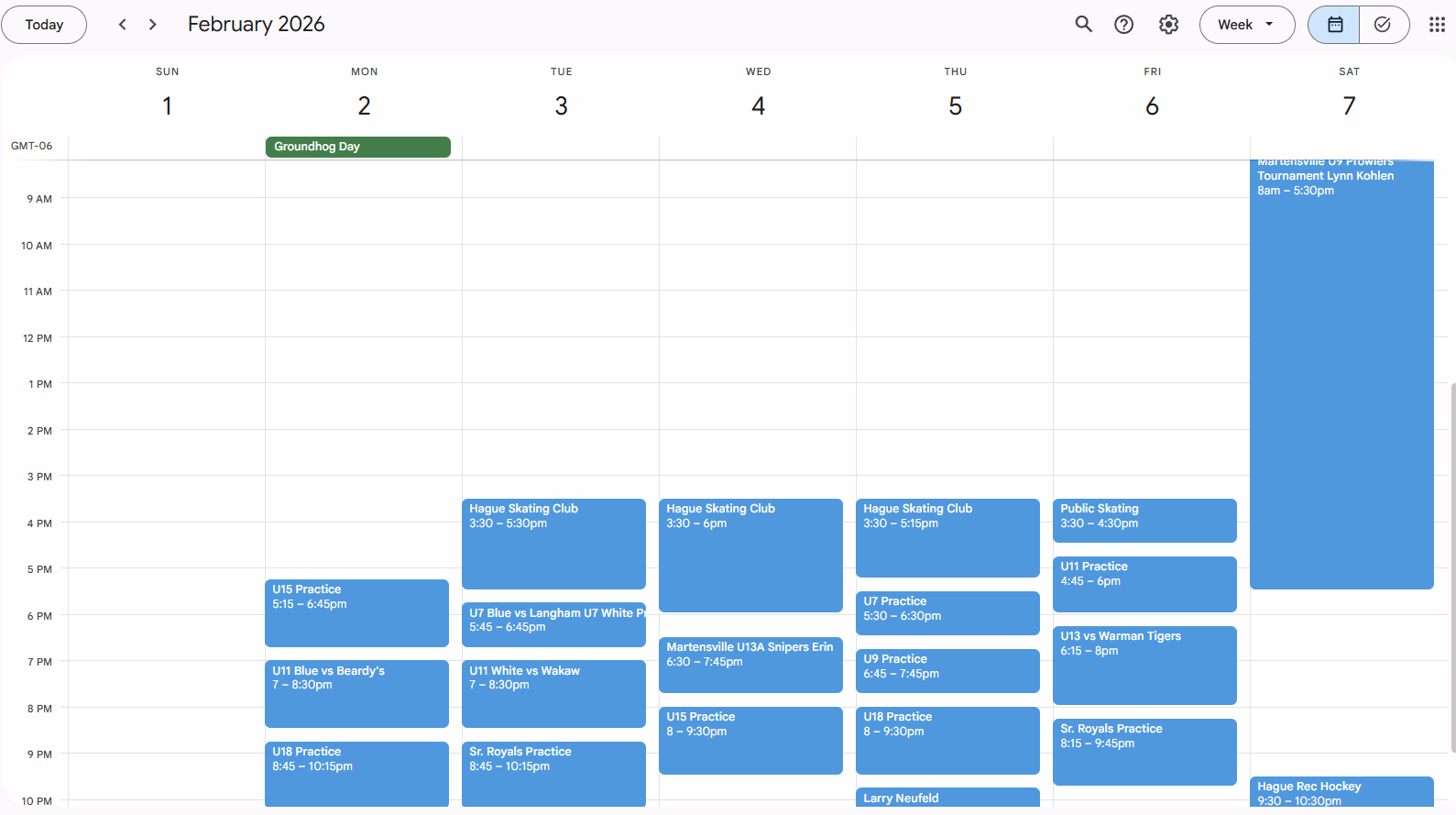1456x815 pixels.
Task: Open U15 Practice event on Monday
Action: point(356,612)
